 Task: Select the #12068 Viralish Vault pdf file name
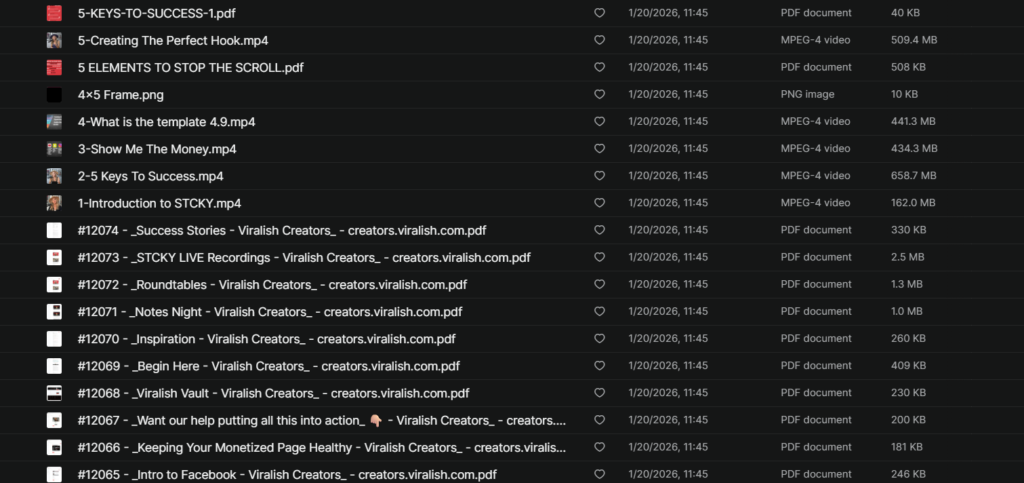[x=274, y=393]
